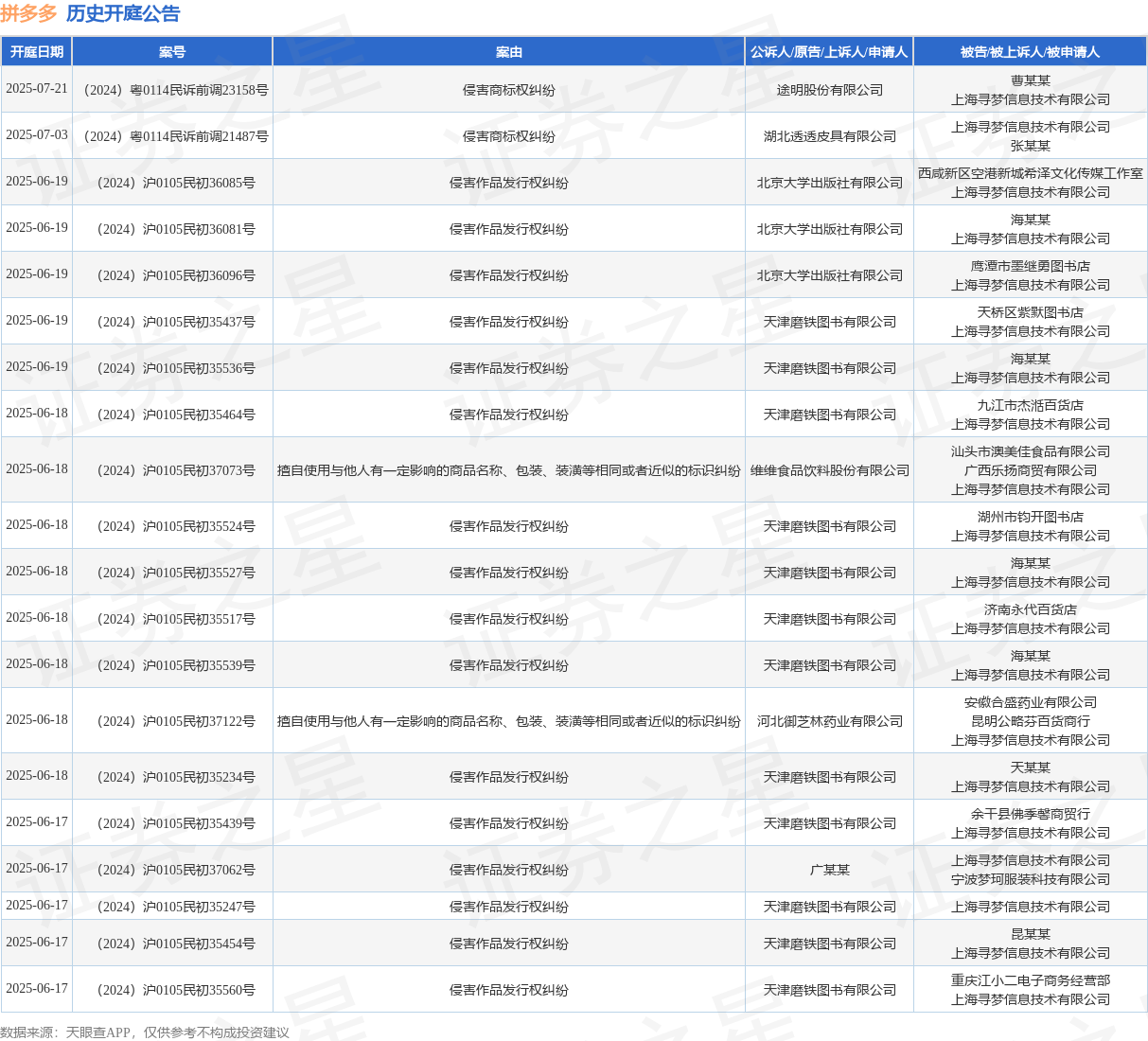Select case number 沪0105民初35247号
This screenshot has width=1148, height=1041.
pos(172,907)
